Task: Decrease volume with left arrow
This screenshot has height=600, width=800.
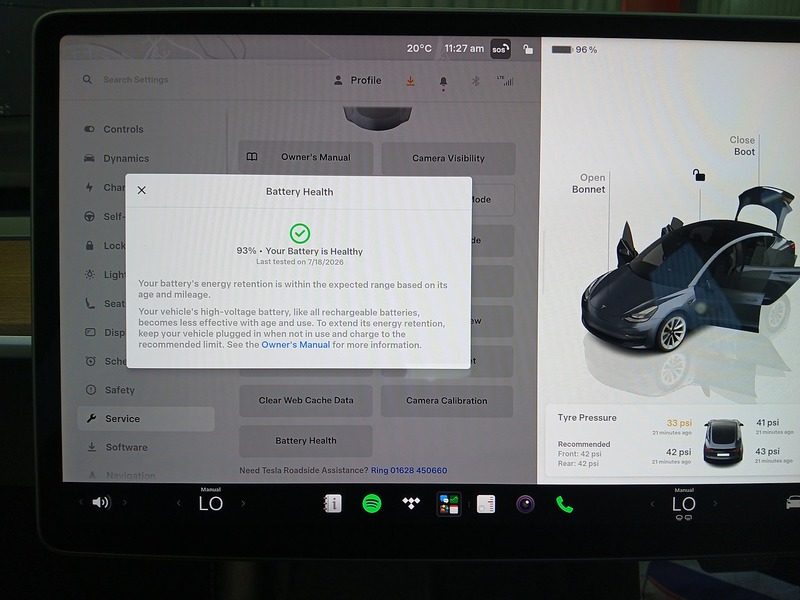Action: pos(81,503)
